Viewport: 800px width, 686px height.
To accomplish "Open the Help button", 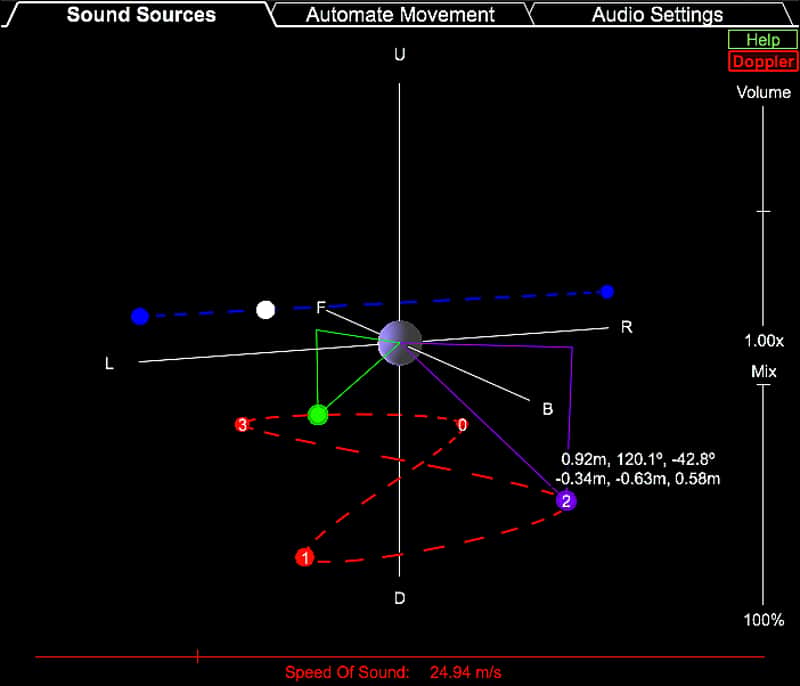I will [x=763, y=40].
